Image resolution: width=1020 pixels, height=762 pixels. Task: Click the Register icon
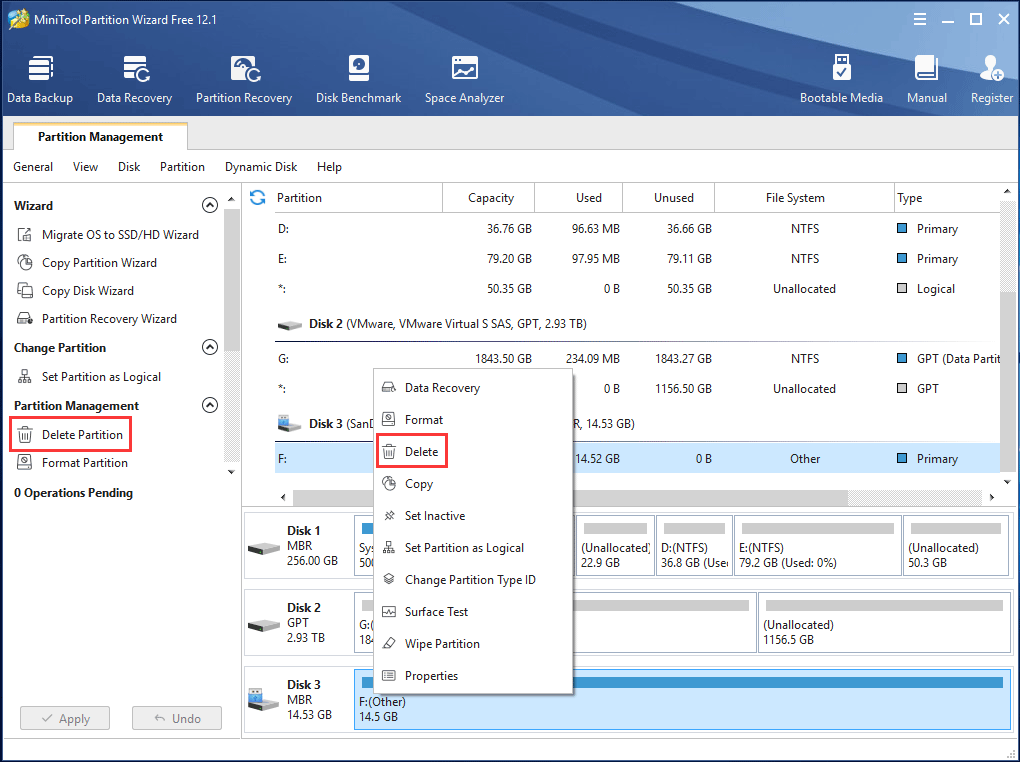[x=991, y=78]
